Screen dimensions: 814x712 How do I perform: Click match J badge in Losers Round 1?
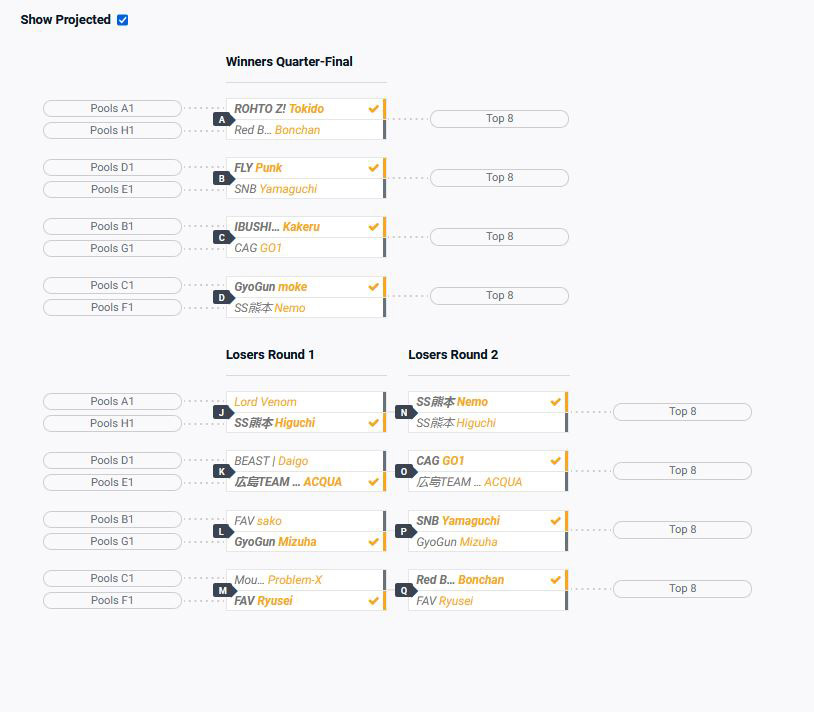tap(222, 412)
